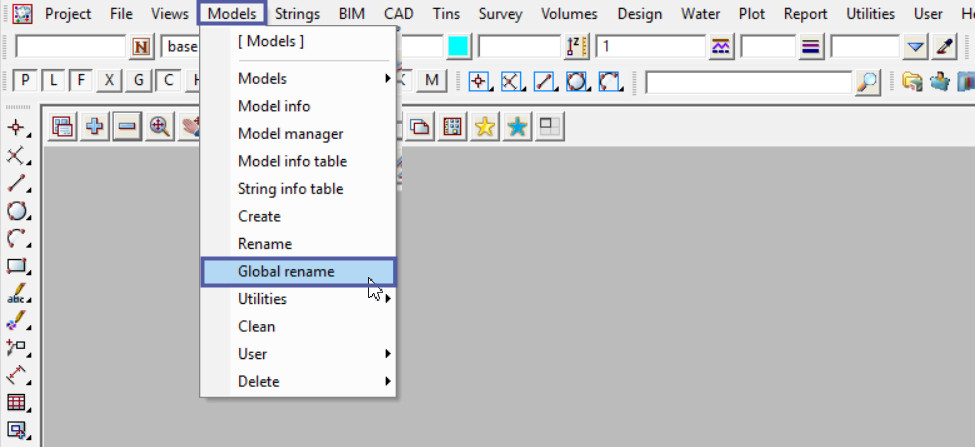Click the search text field
This screenshot has width=975, height=447.
[749, 82]
